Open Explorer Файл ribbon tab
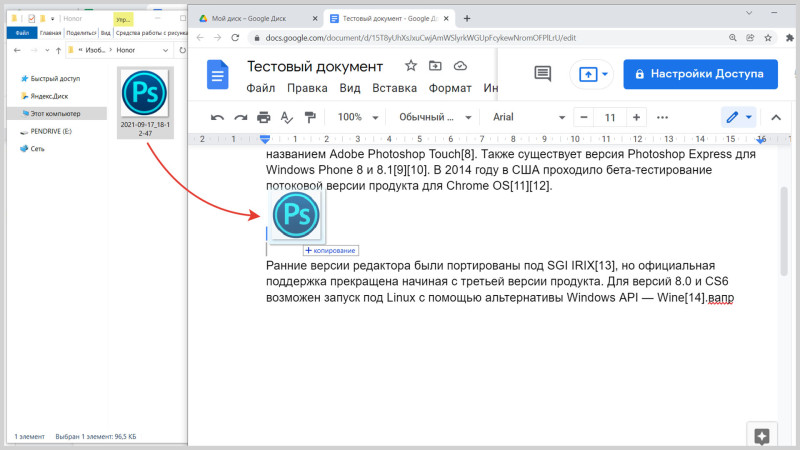800x450 pixels. [x=22, y=33]
